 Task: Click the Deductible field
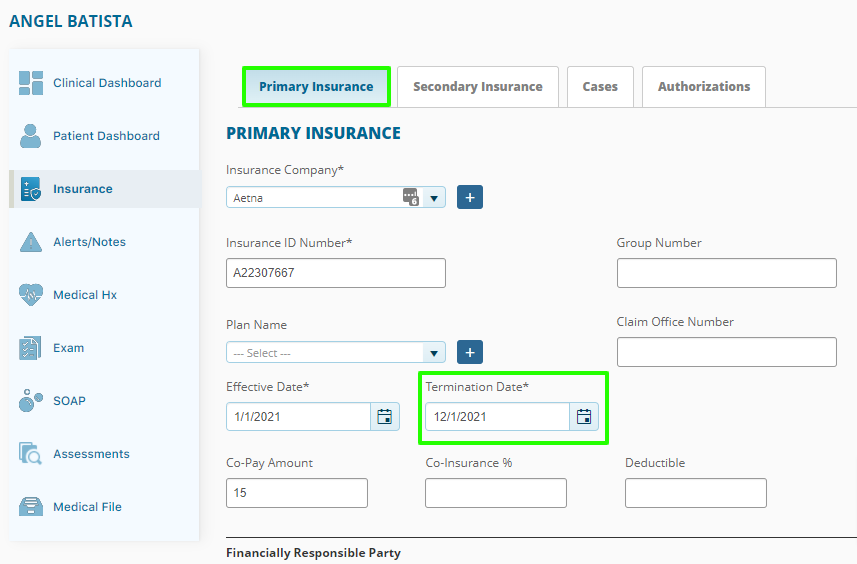696,493
